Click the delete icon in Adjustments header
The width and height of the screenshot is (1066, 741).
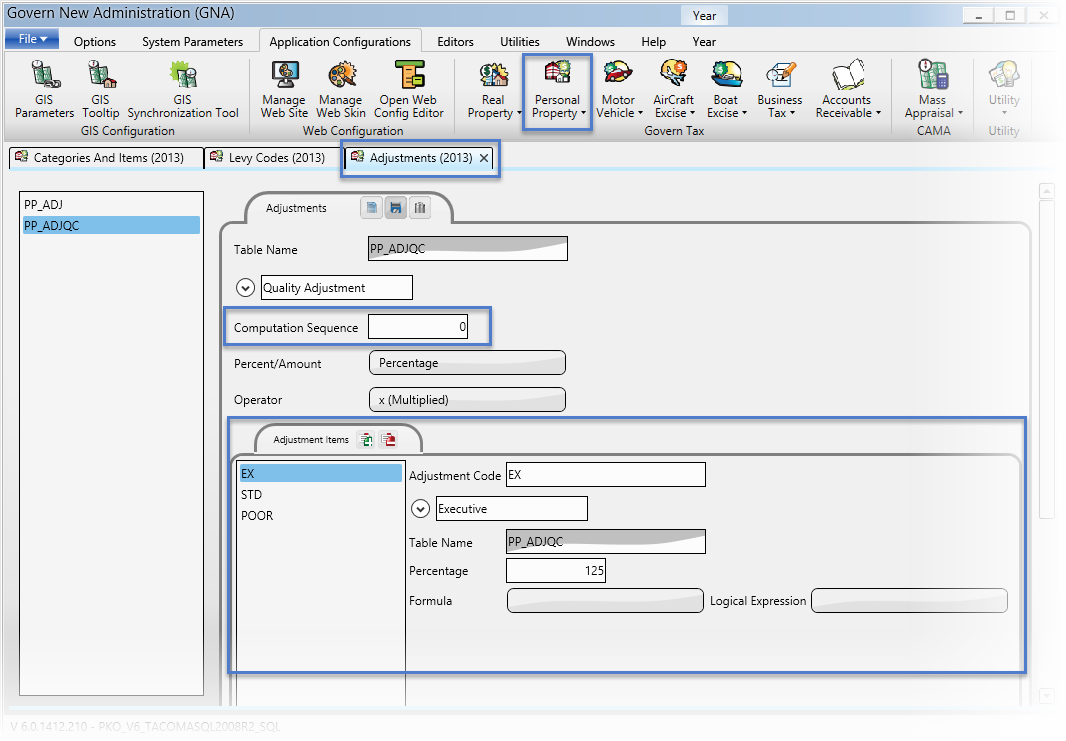pyautogui.click(x=420, y=208)
